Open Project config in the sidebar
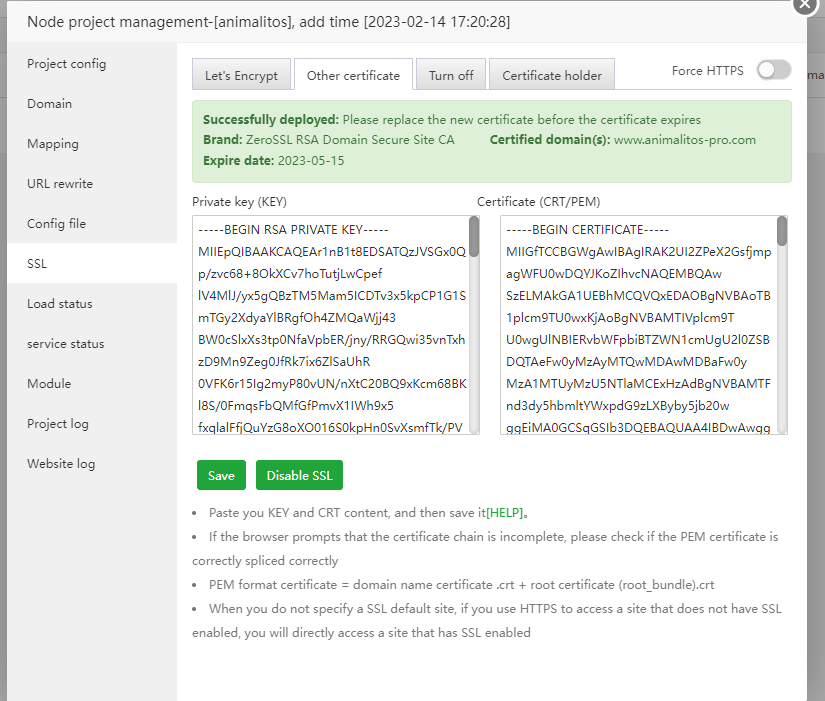This screenshot has height=701, width=825. pos(67,64)
